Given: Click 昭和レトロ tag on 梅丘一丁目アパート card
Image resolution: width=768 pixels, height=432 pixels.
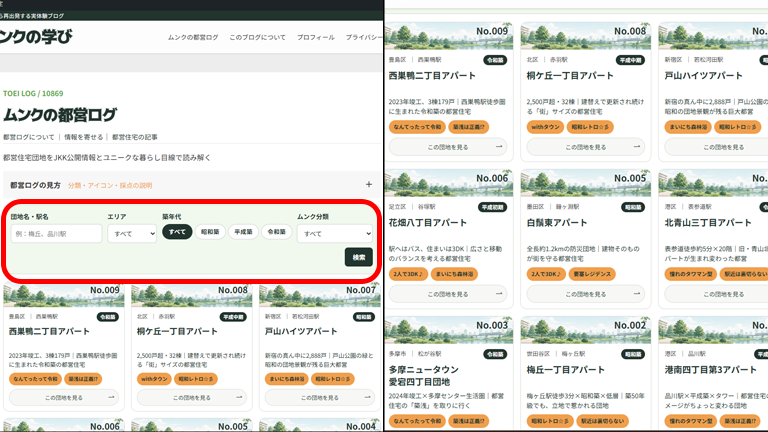Looking at the screenshot, I should click(x=550, y=421).
